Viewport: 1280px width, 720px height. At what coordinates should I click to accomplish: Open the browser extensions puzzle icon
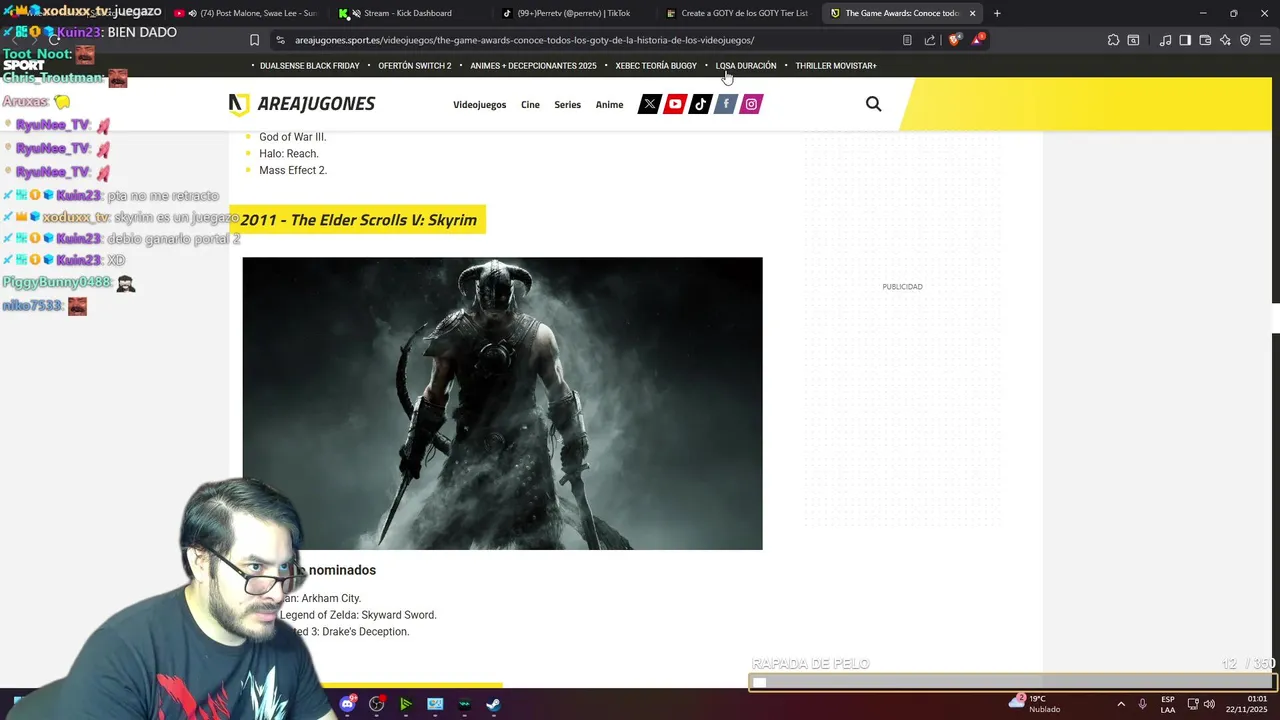click(1113, 40)
